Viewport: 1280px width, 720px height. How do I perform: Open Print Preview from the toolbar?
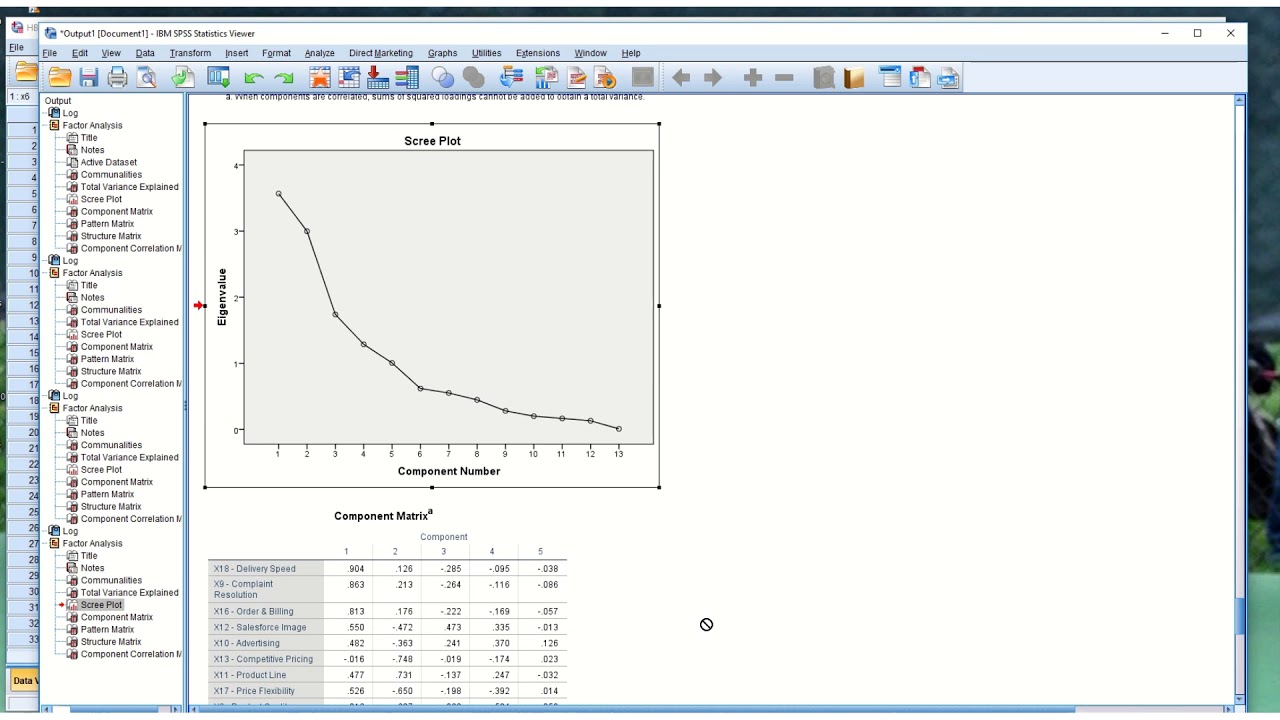pos(147,77)
